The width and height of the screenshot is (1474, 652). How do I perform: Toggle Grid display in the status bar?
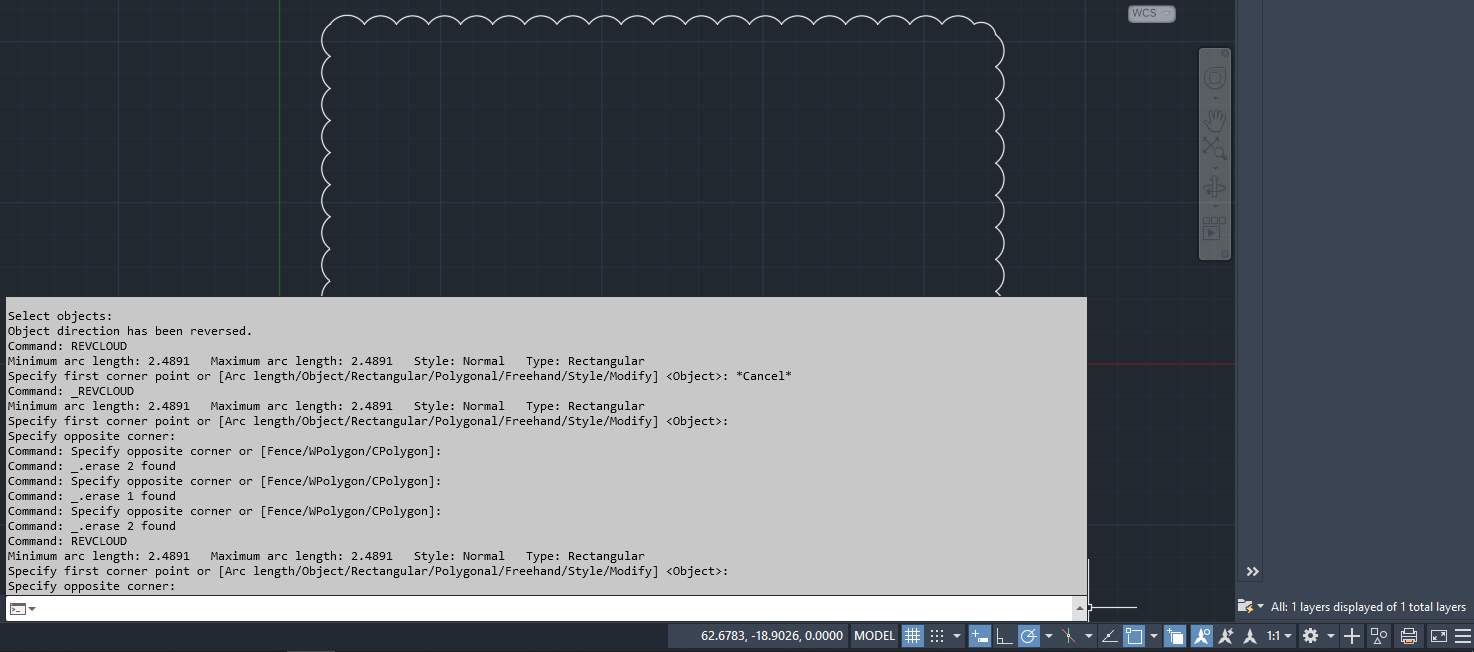tap(912, 636)
